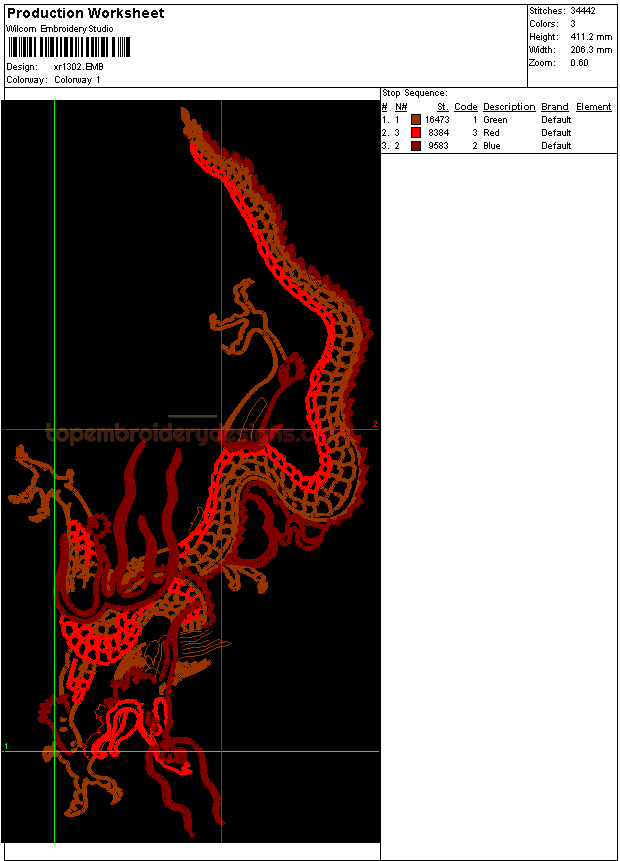Screen dimensions: 620x861
Task: Click the 'Height:' label
Action: 544,37
